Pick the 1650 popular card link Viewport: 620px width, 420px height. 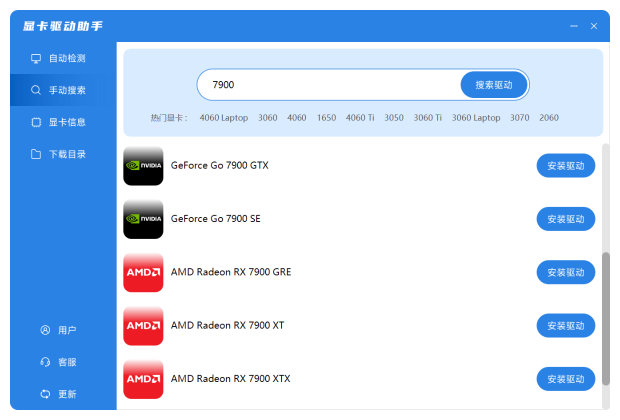[326, 118]
